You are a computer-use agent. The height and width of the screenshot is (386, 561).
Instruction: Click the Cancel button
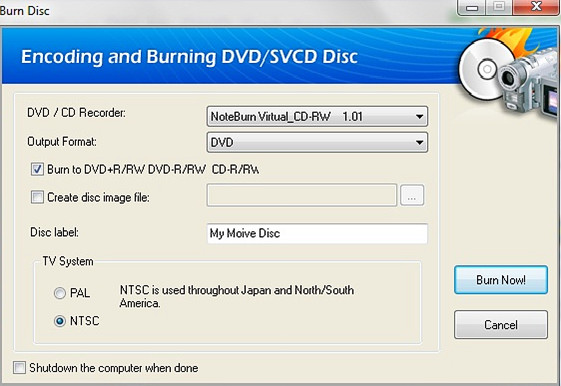tap(501, 324)
